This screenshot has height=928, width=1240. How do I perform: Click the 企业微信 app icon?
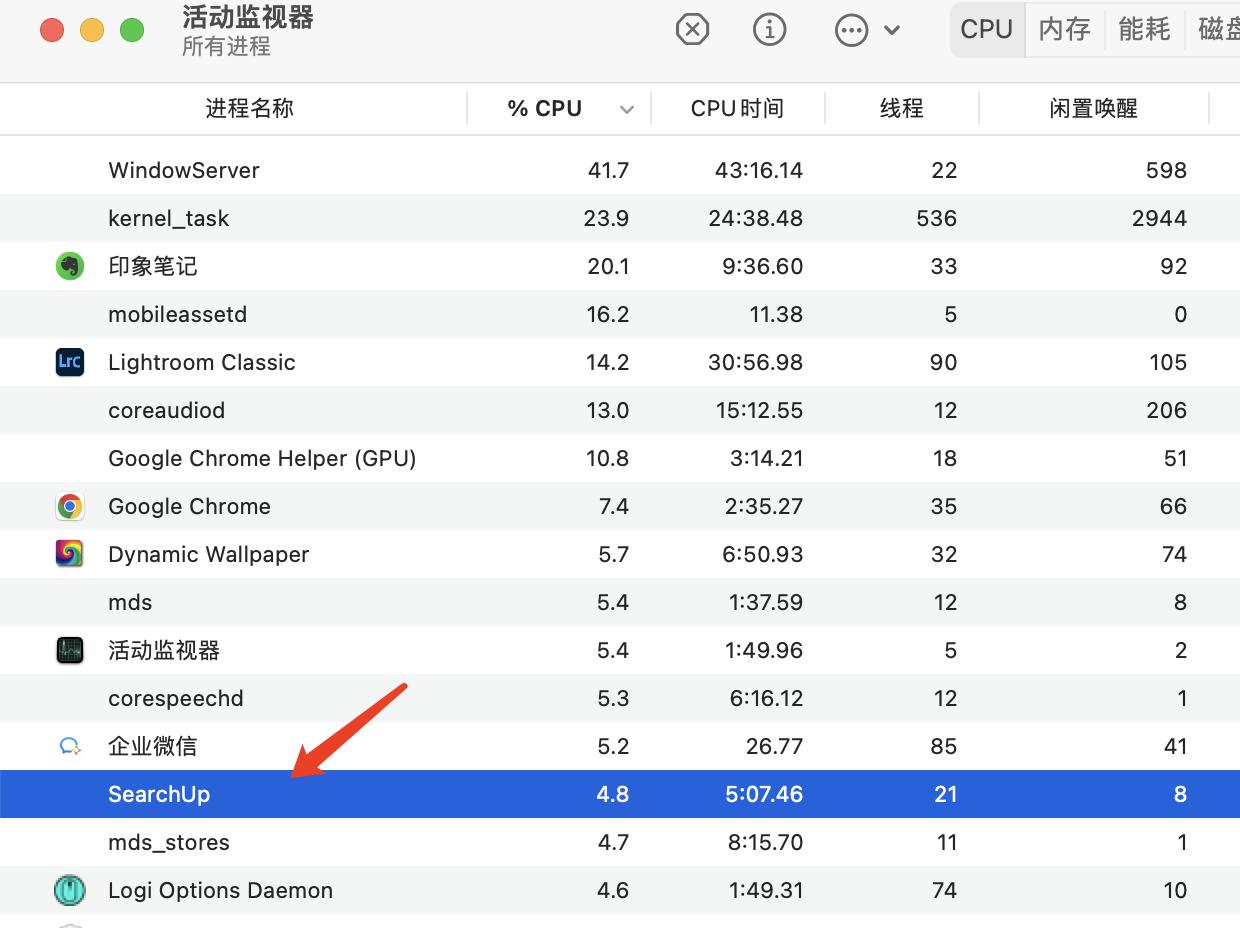click(69, 746)
